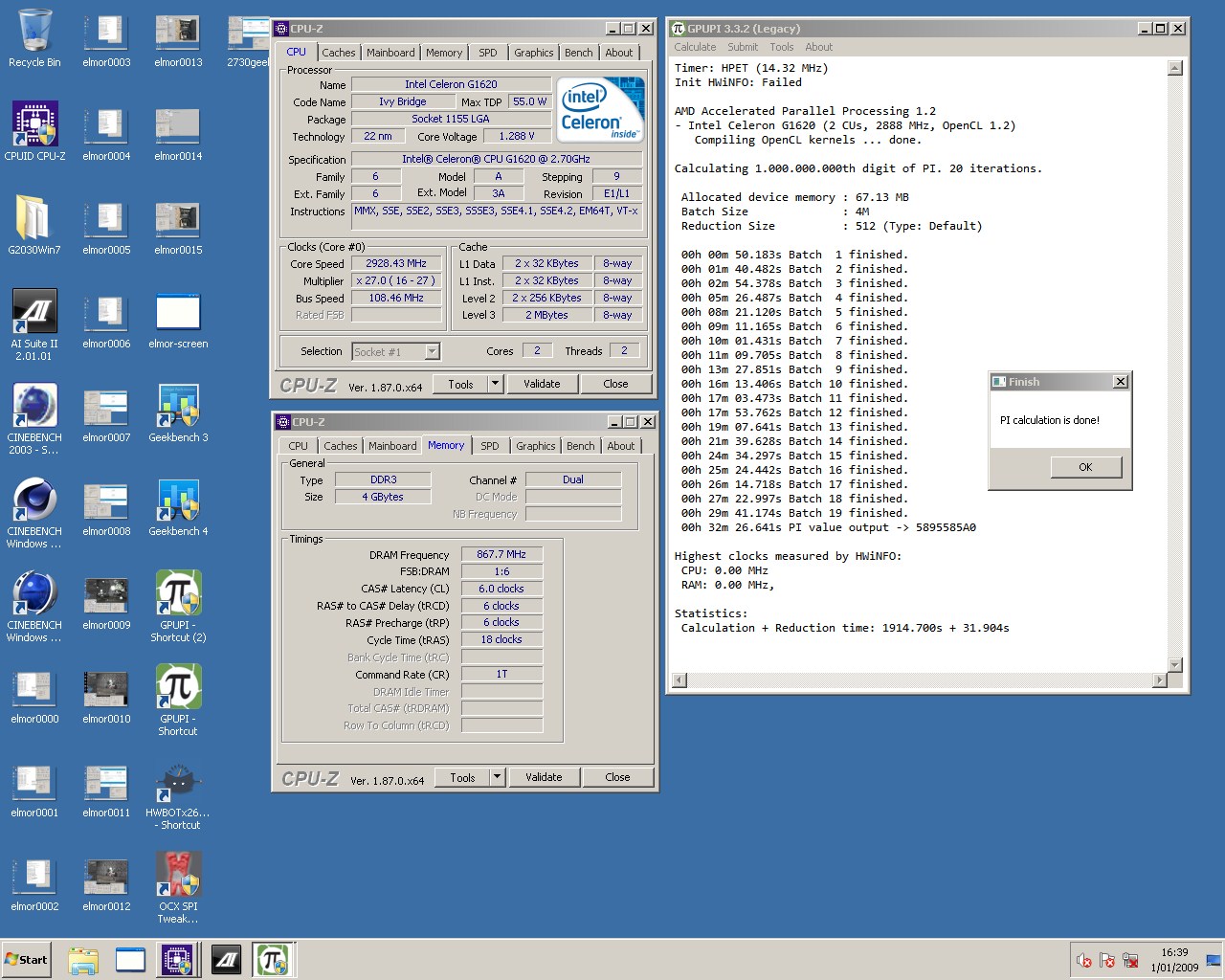Open Graphics tab in upper CPU-Z window
Screen dimensions: 1225x980
tap(533, 53)
